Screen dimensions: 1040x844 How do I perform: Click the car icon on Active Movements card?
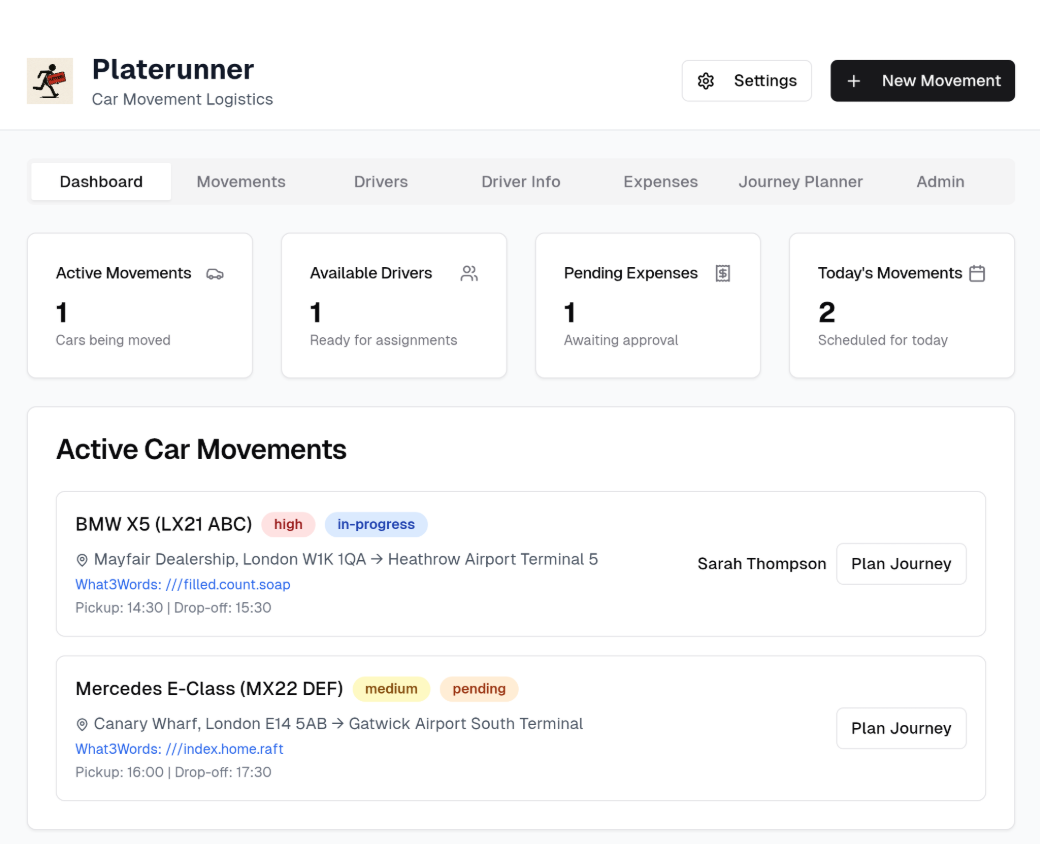click(x=215, y=274)
